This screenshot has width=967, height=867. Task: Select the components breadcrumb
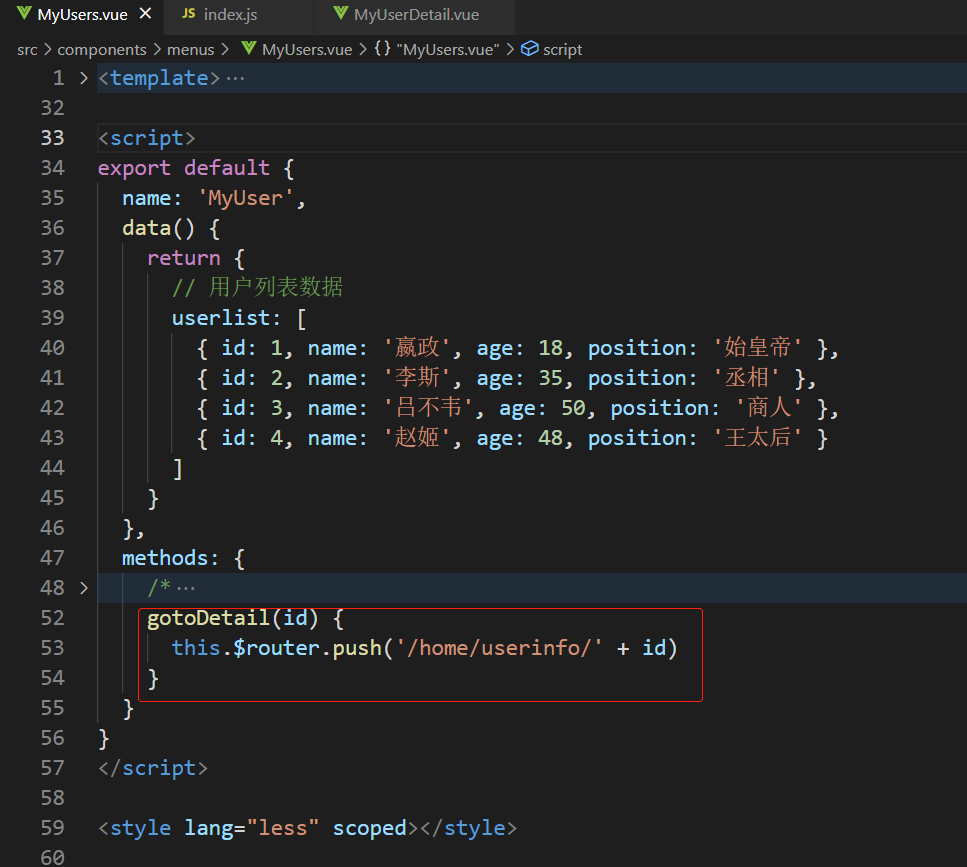coord(102,49)
